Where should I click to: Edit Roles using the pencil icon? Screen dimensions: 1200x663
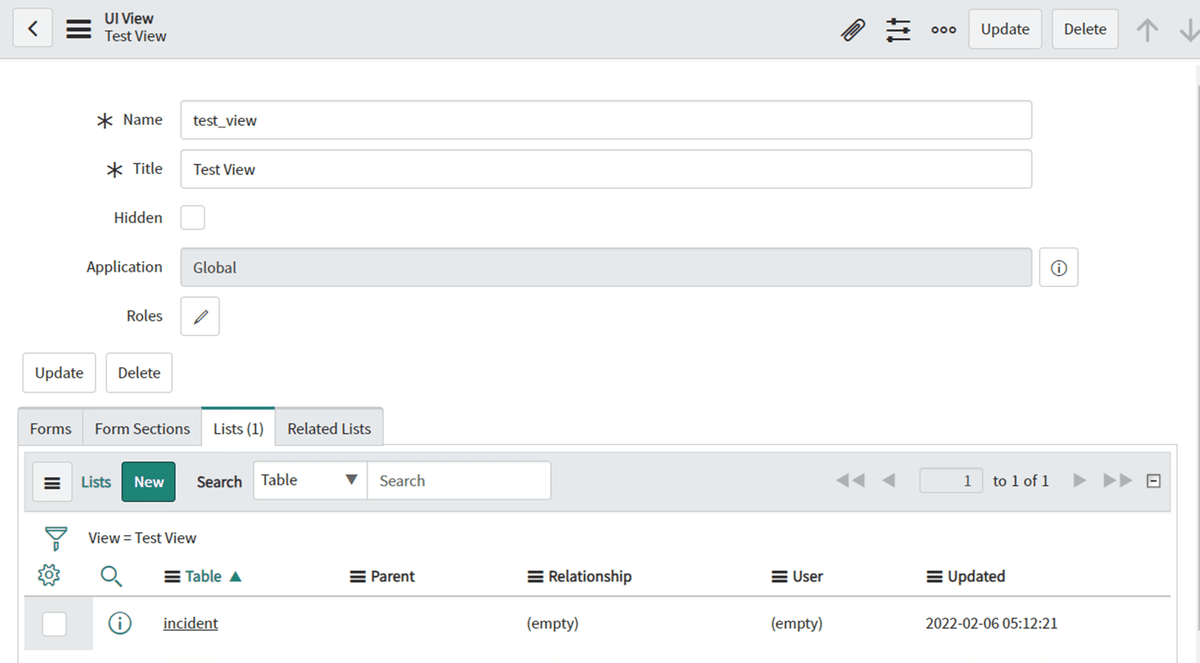pyautogui.click(x=199, y=315)
